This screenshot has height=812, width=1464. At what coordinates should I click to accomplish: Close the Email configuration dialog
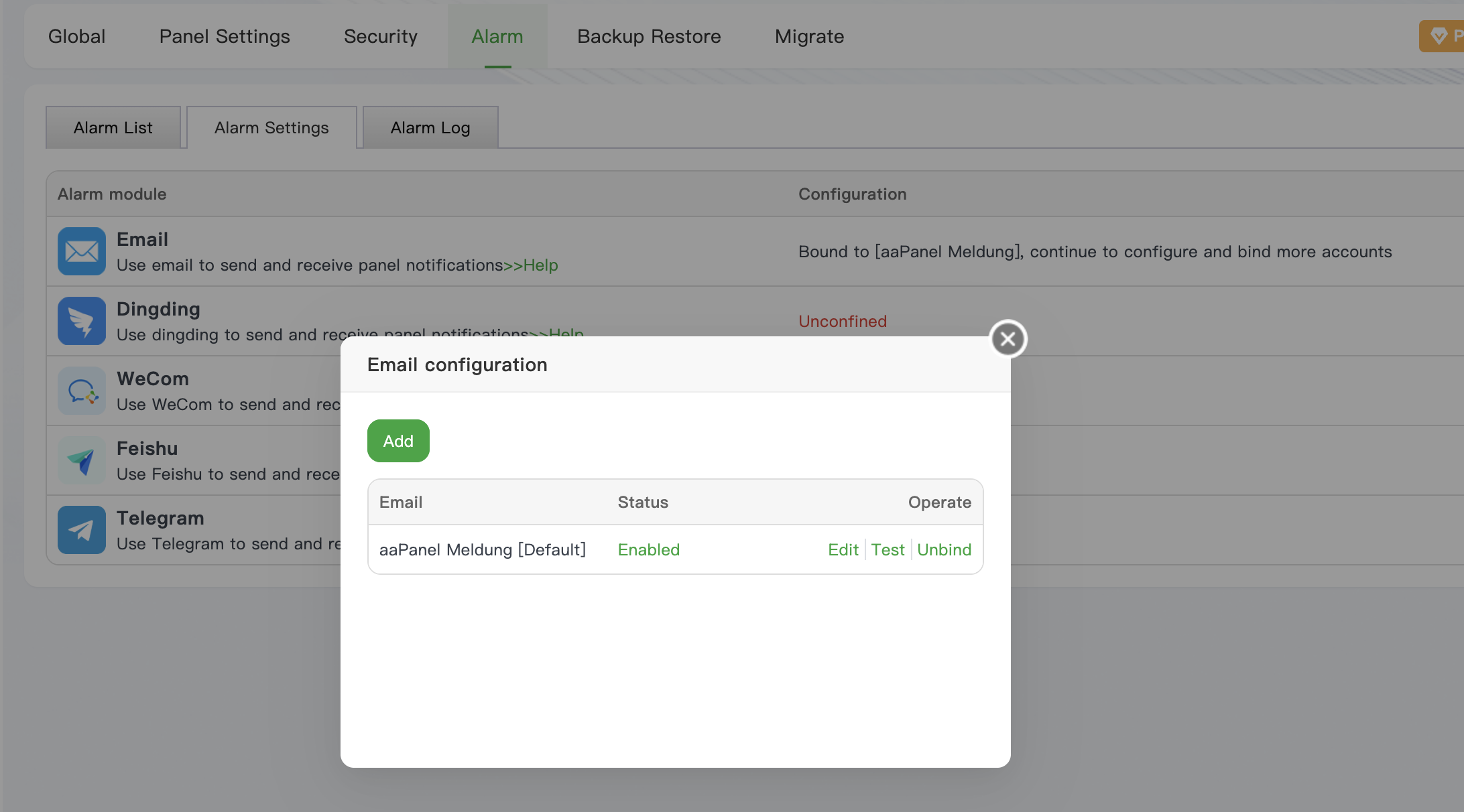(x=1008, y=339)
